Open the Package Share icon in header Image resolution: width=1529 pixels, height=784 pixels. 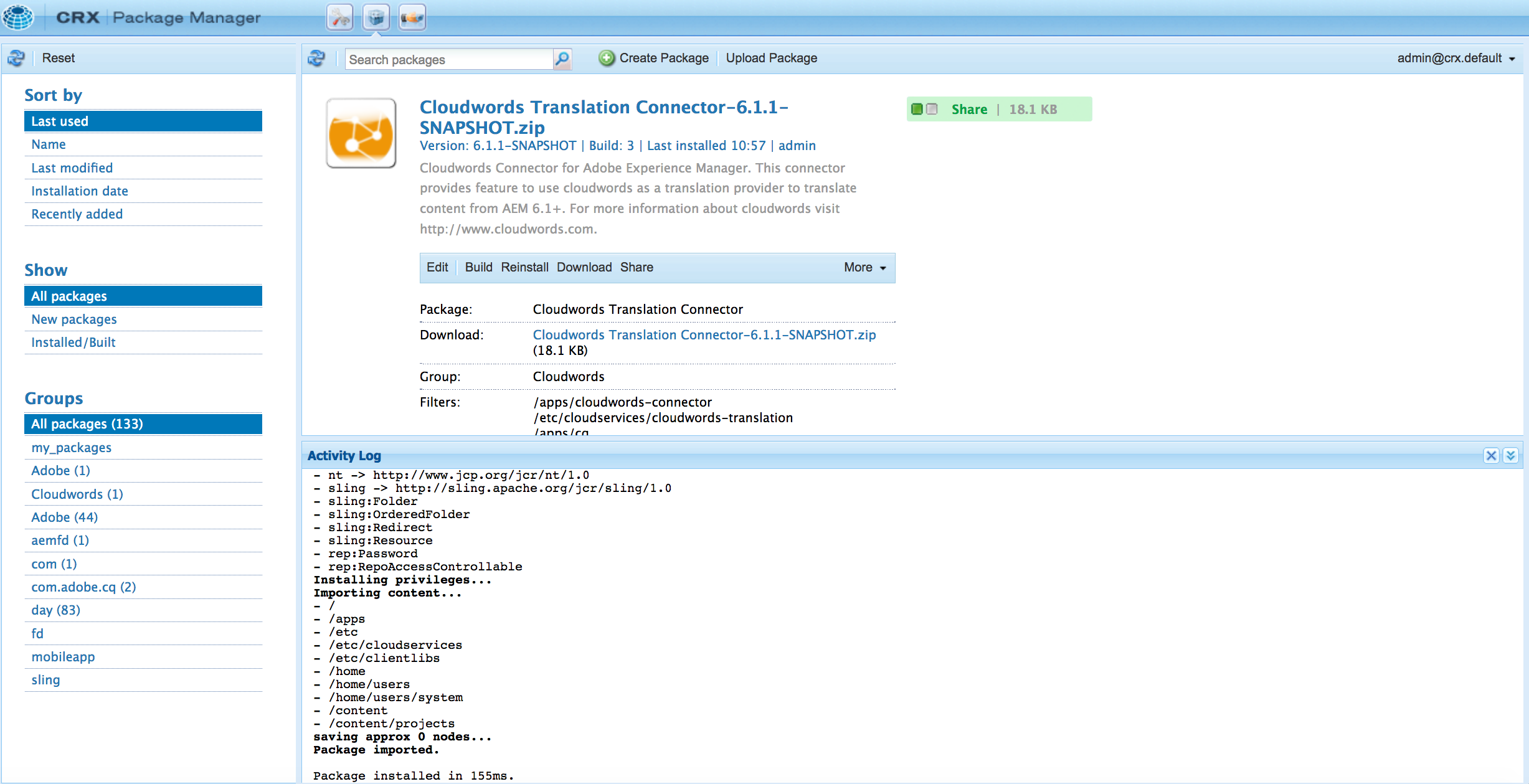(x=412, y=17)
